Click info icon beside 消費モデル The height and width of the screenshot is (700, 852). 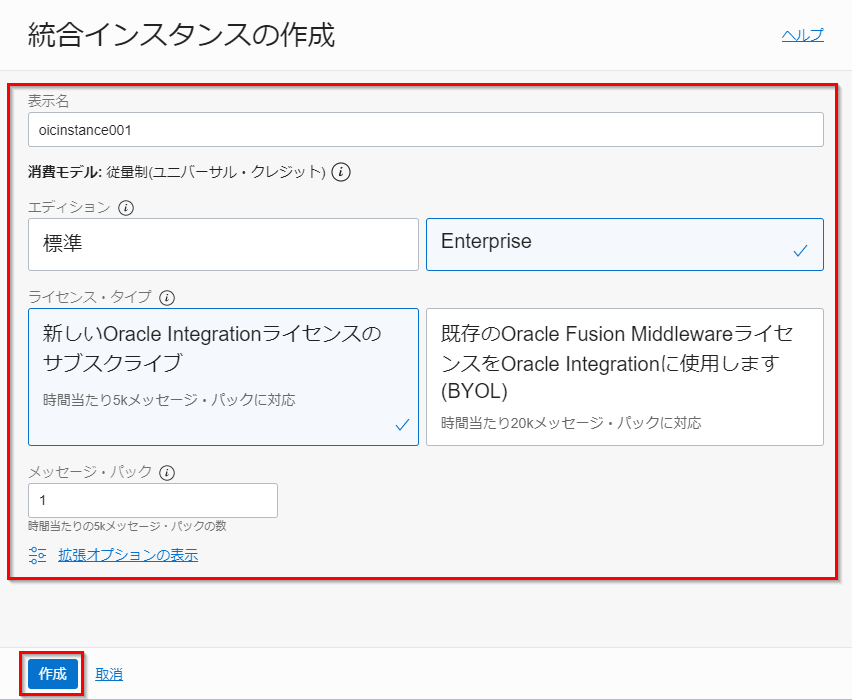pos(341,172)
